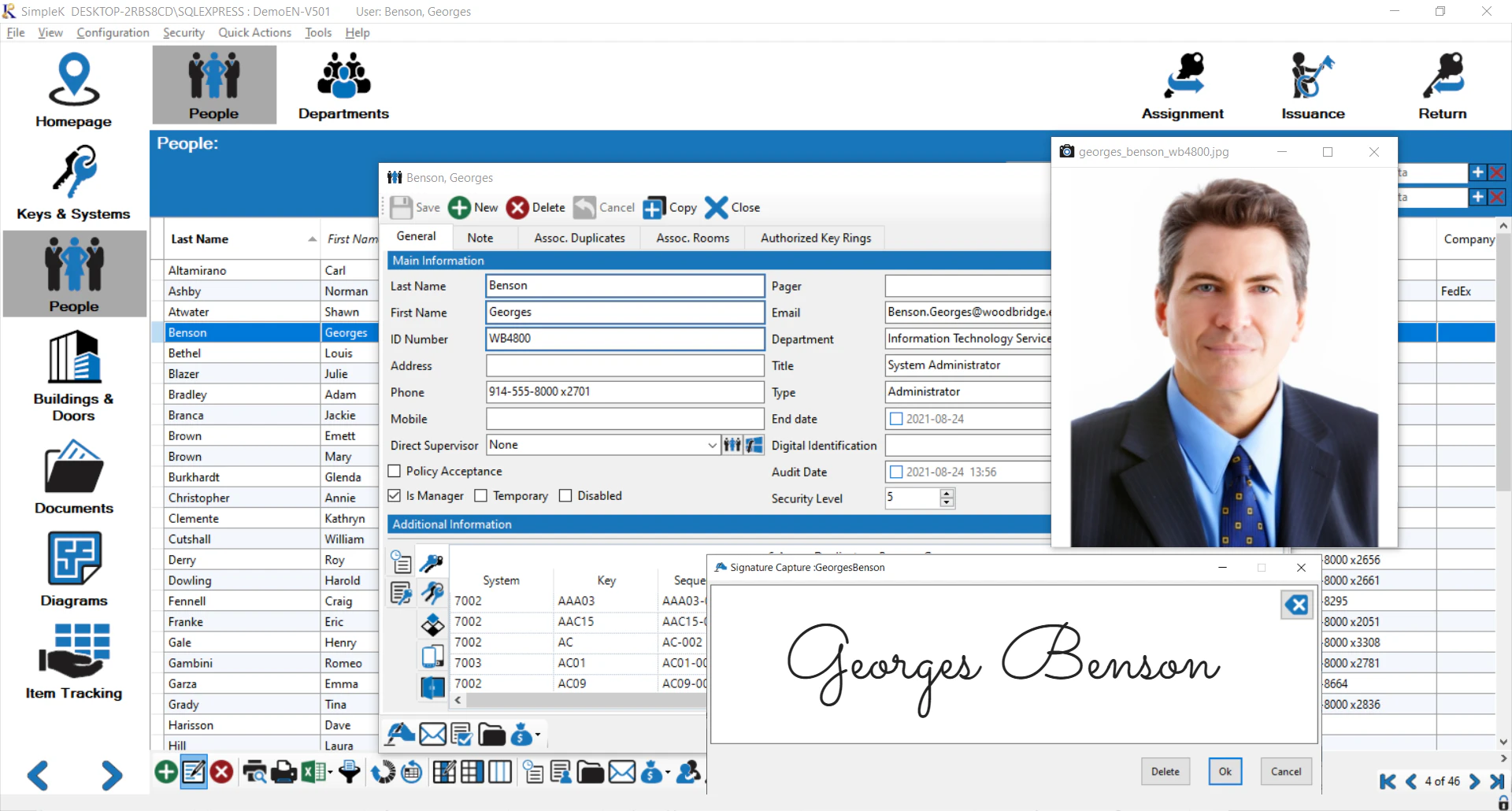The width and height of the screenshot is (1512, 811).
Task: Apply the filter funnel tool
Action: [x=349, y=772]
